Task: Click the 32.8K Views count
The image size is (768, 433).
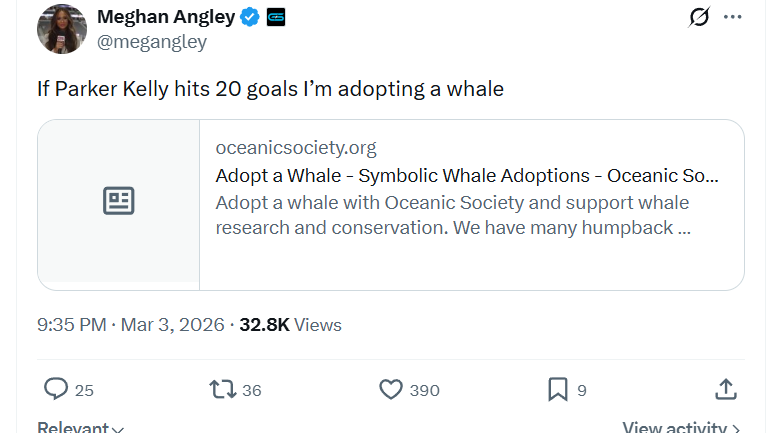Action: pyautogui.click(x=290, y=325)
